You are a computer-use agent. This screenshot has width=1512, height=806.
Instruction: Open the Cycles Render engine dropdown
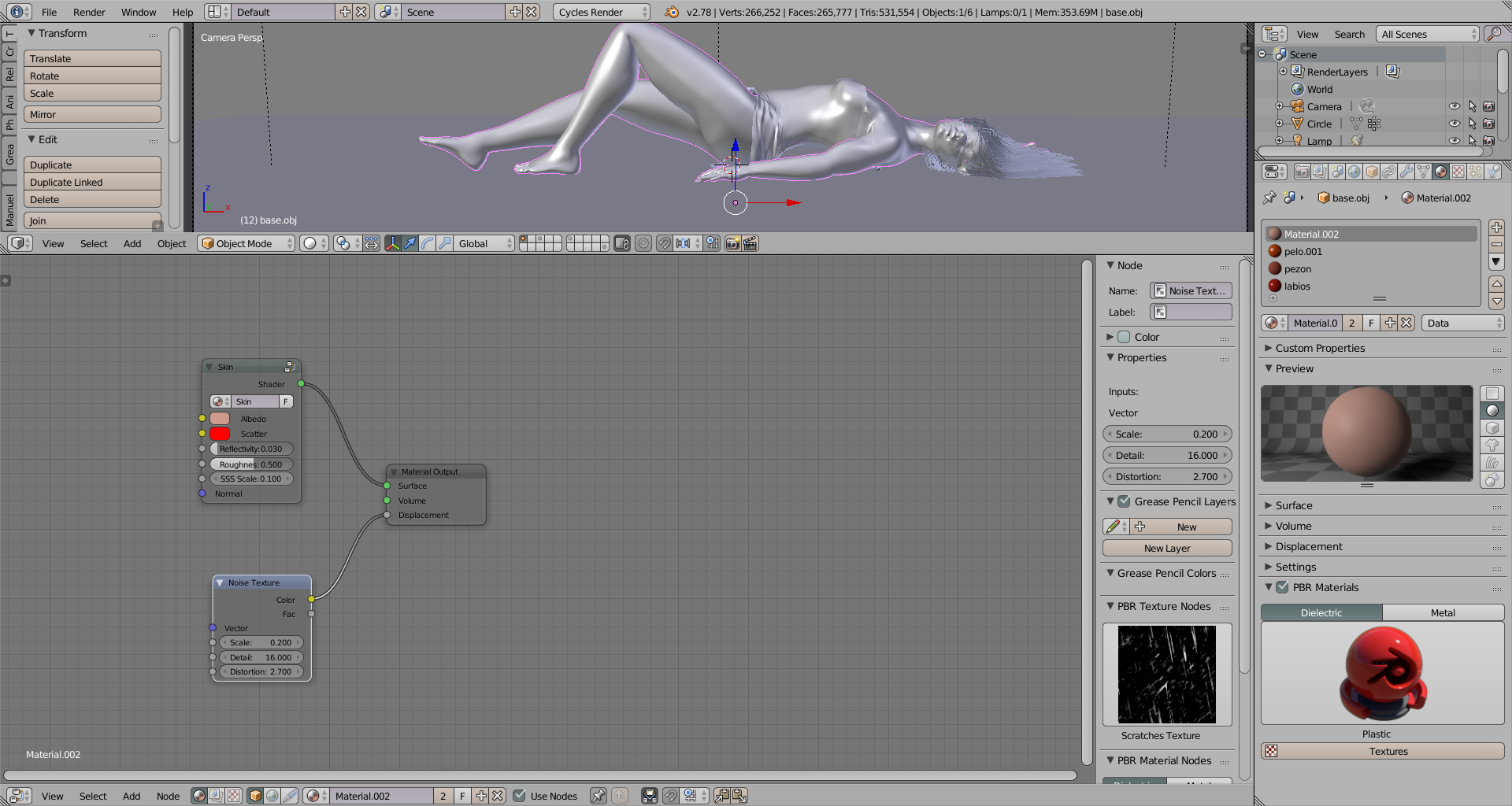coord(602,12)
